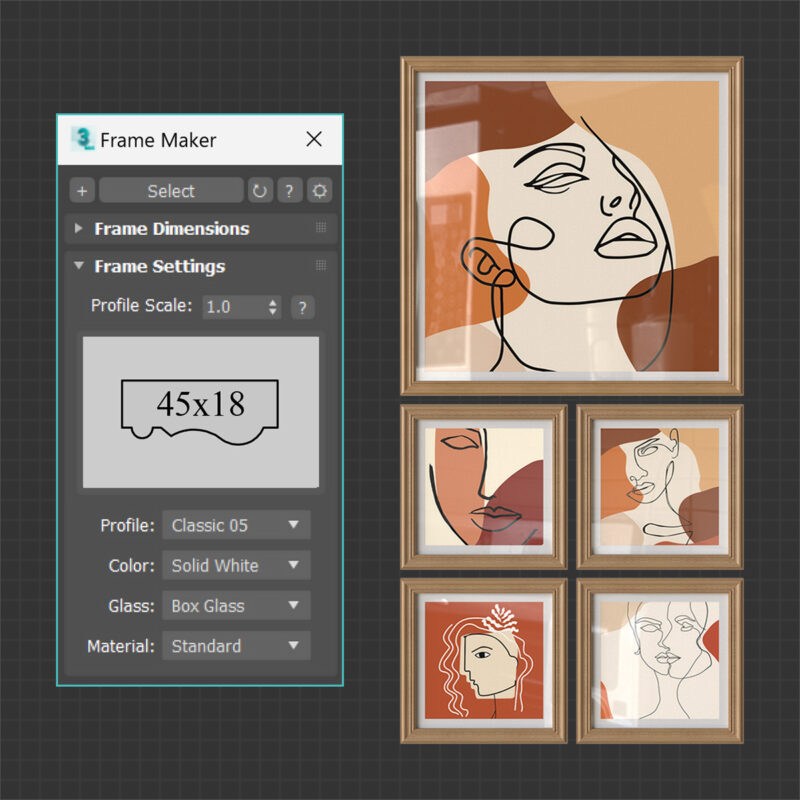
Task: Open Frame Maker settings via gear icon
Action: tap(321, 190)
